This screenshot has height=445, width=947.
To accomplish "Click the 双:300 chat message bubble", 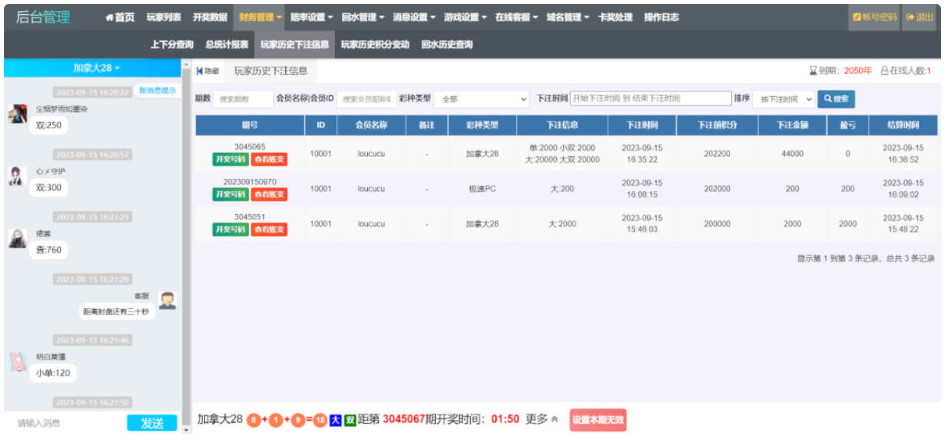I will pyautogui.click(x=48, y=188).
